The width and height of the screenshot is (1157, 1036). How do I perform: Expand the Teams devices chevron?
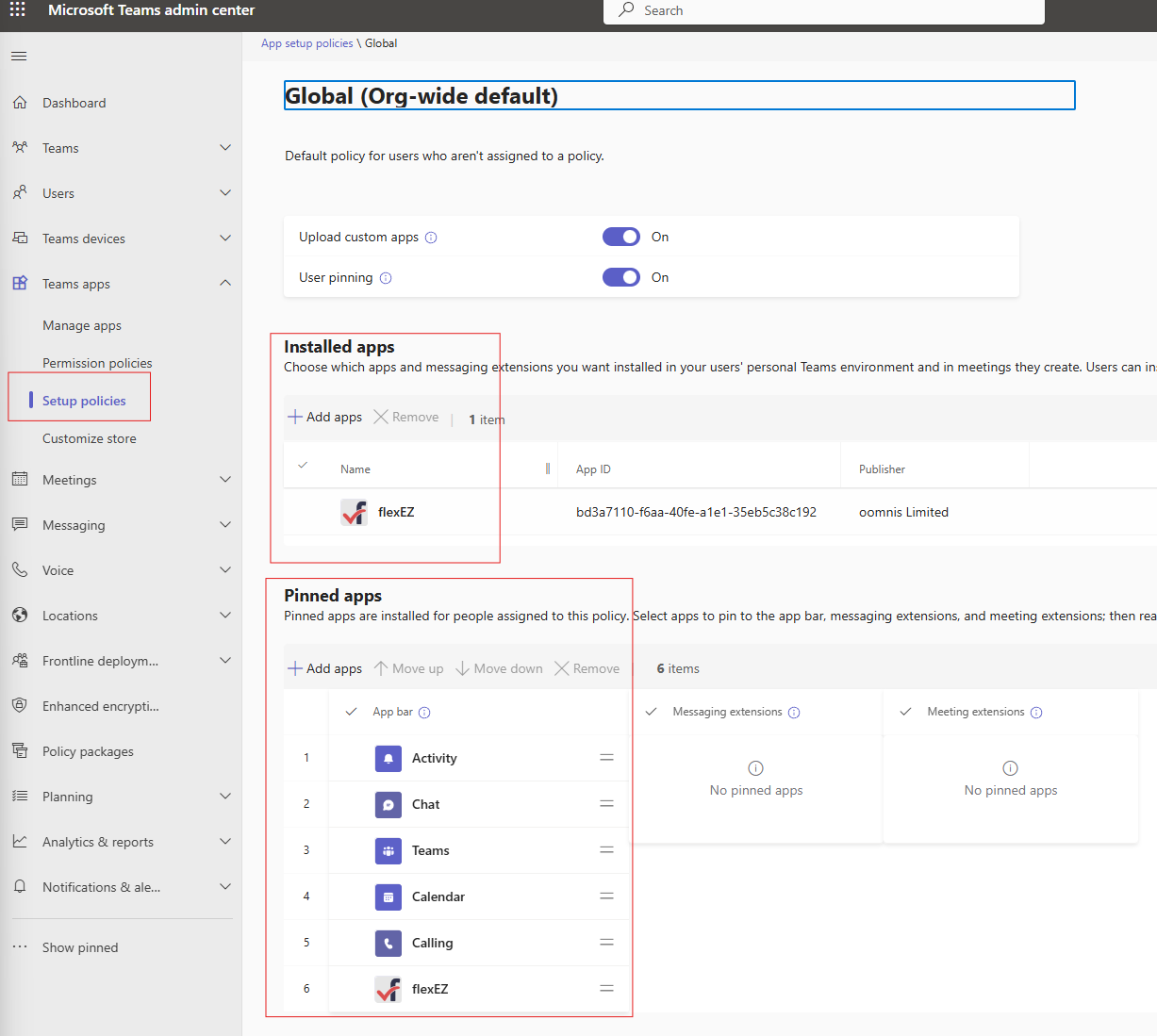pos(225,238)
